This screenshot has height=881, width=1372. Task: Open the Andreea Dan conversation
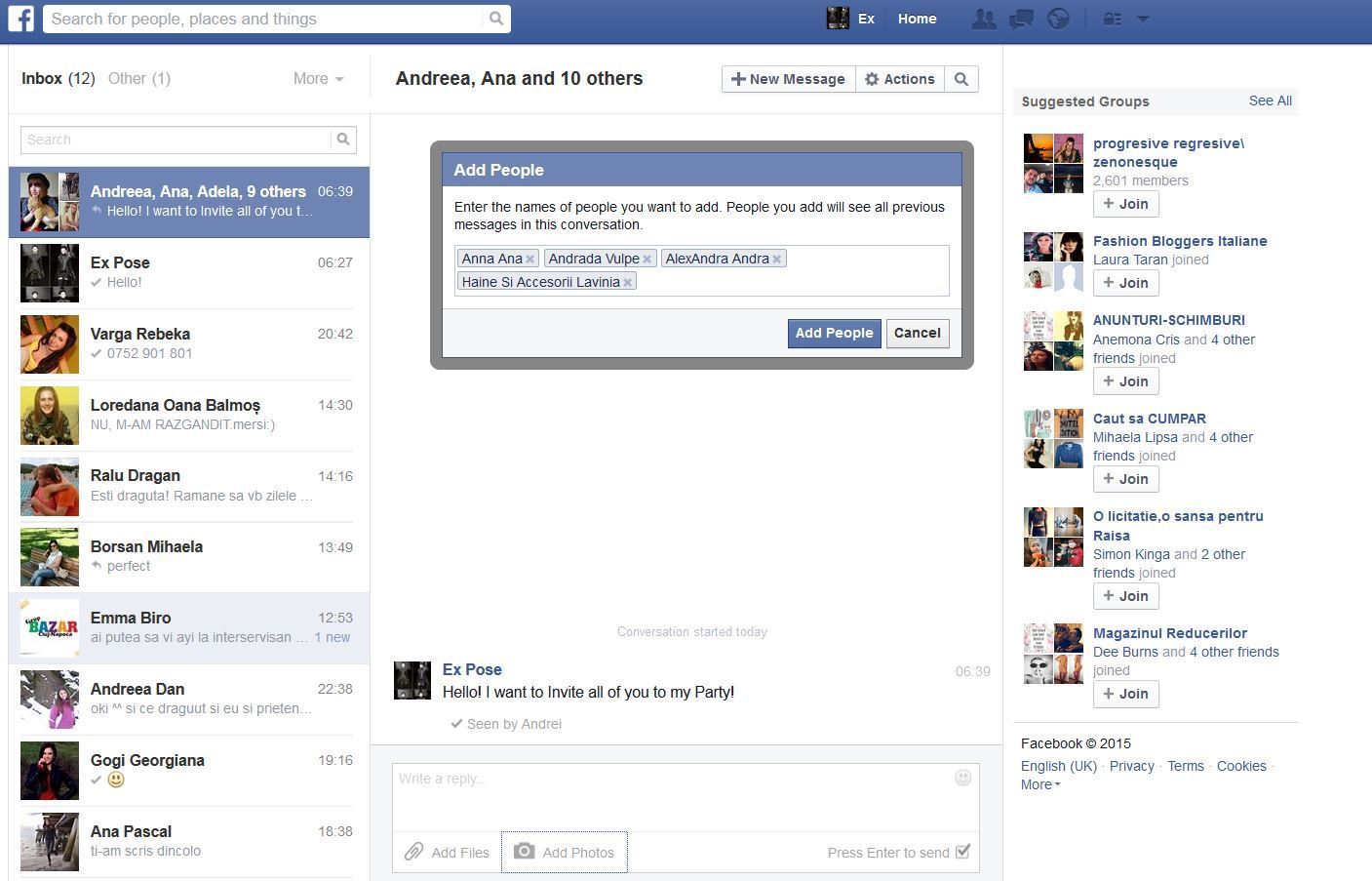click(x=189, y=701)
